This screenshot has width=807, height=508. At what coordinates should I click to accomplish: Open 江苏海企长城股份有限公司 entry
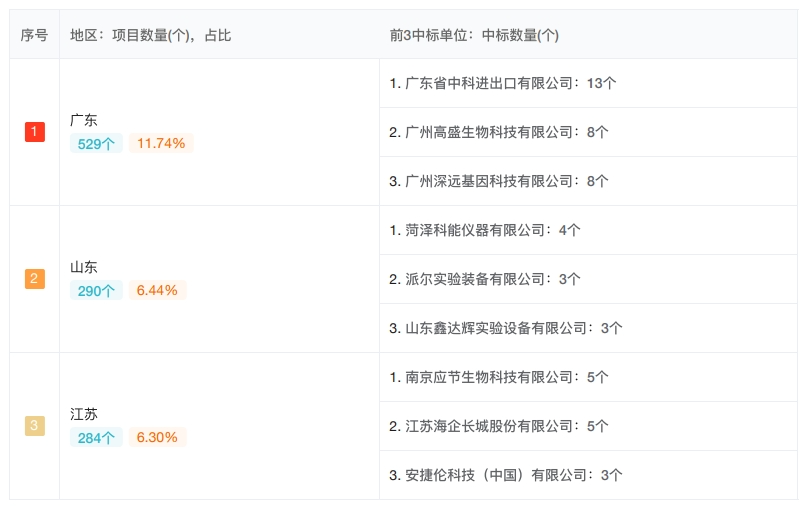coord(588,426)
